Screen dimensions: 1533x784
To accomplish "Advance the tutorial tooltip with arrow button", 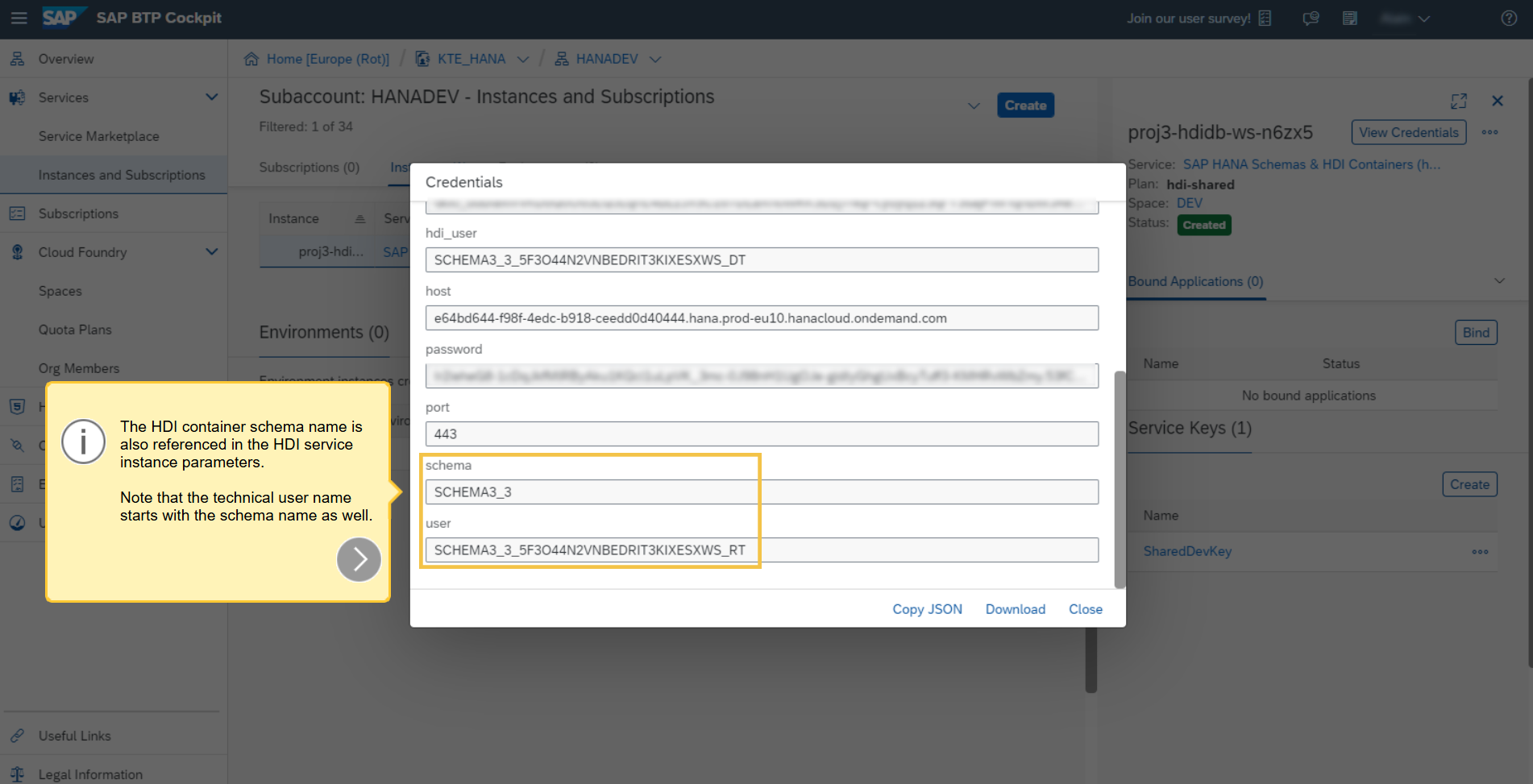I will click(x=359, y=559).
